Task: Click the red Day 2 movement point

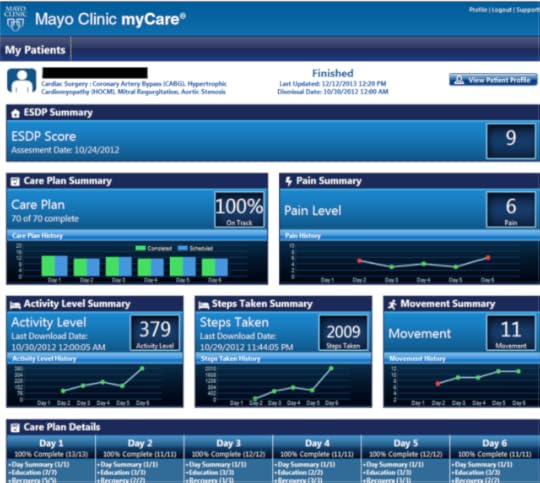Action: coord(438,383)
